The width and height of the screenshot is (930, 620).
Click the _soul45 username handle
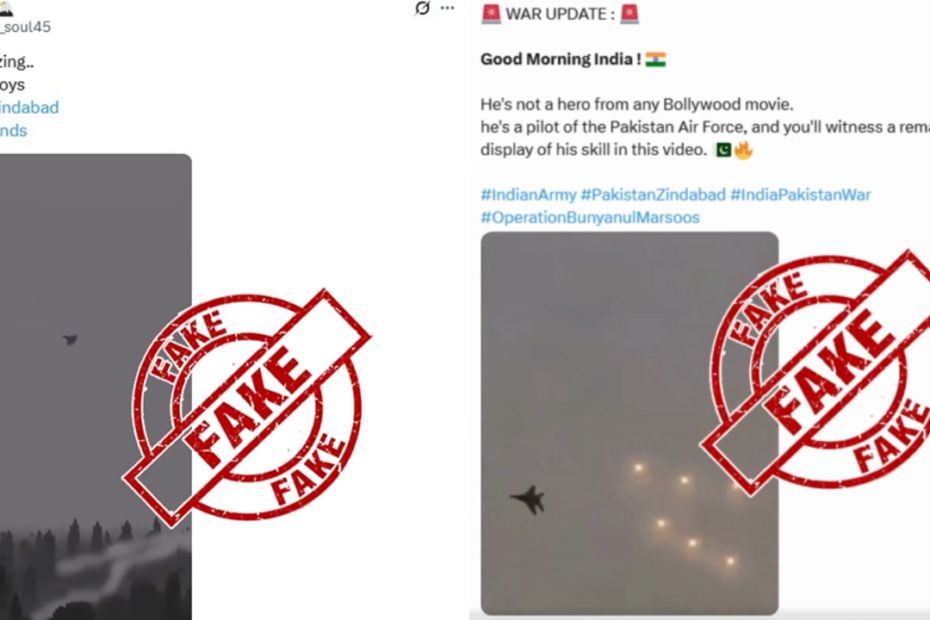coord(26,27)
